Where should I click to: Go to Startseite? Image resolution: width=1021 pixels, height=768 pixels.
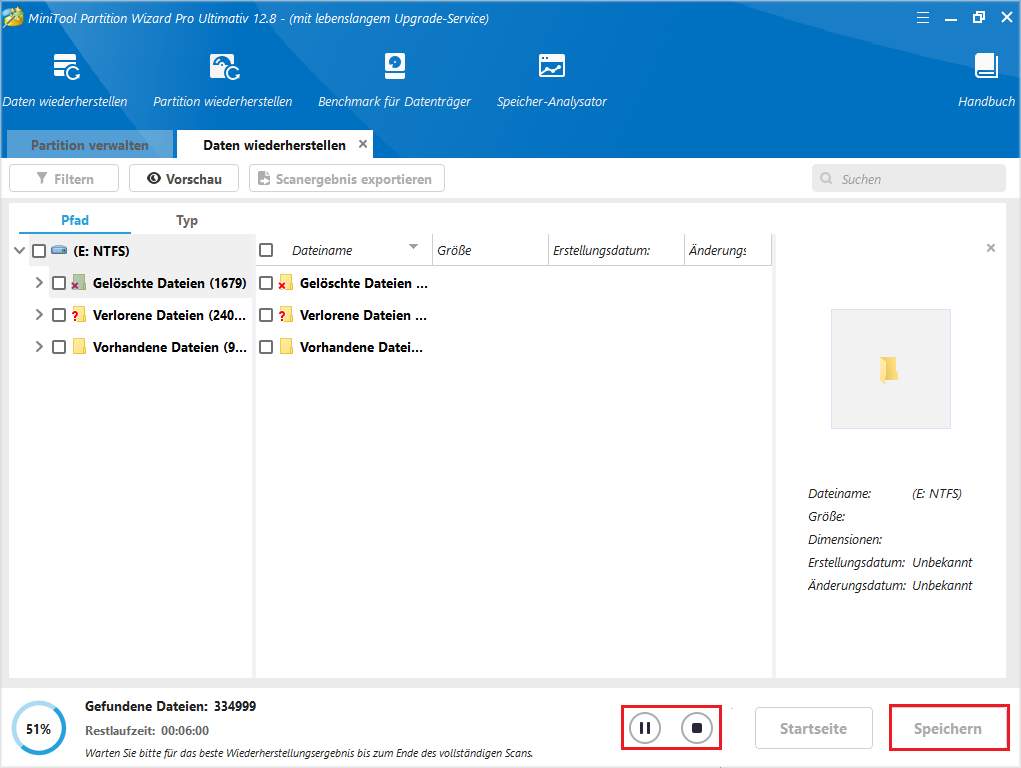coord(813,728)
